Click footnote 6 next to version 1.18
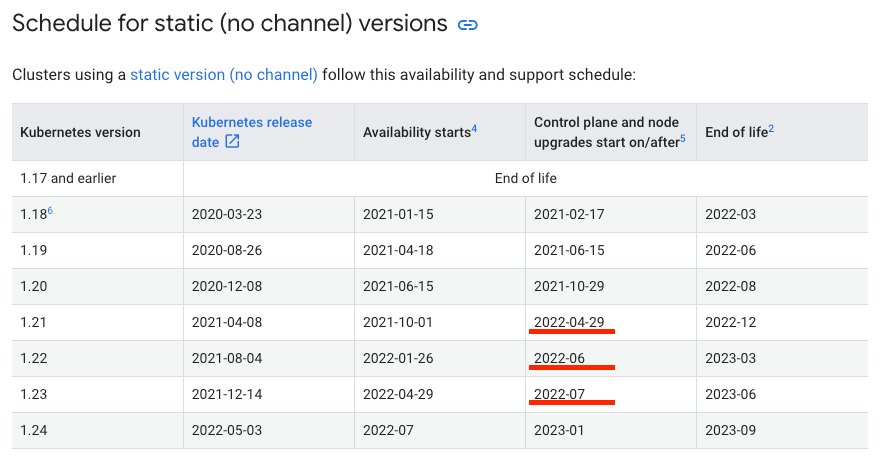 click(50, 211)
